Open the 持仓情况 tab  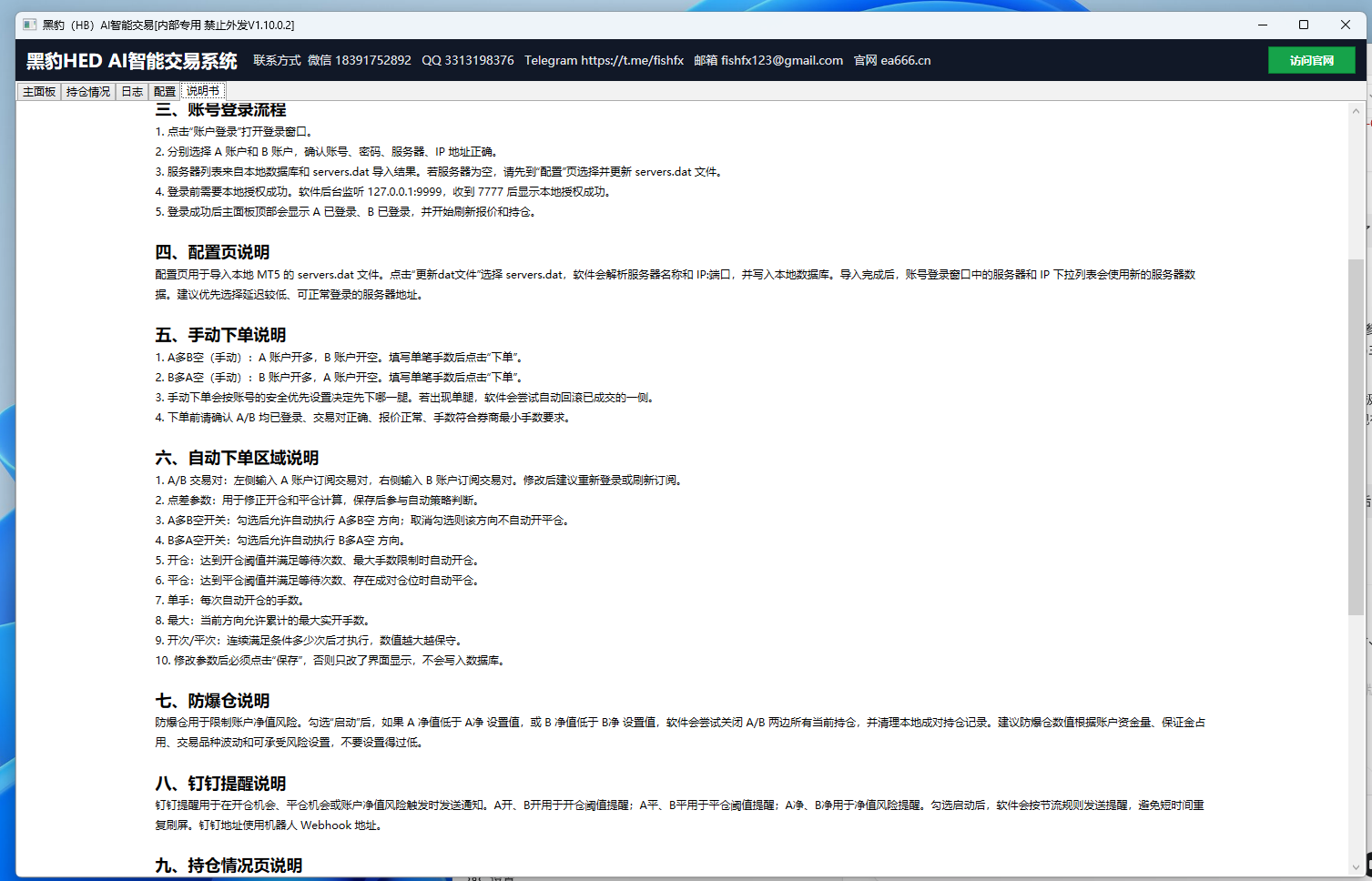point(88,92)
